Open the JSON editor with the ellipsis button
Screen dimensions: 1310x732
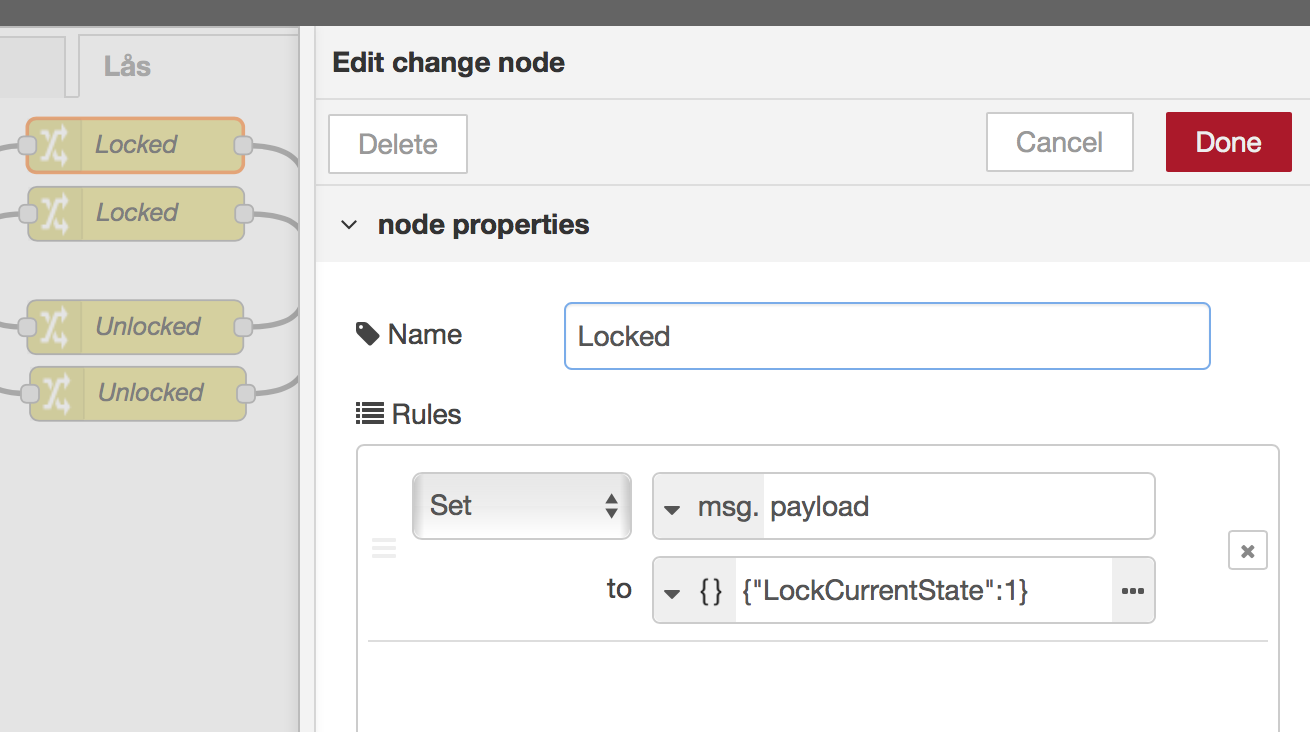1132,591
